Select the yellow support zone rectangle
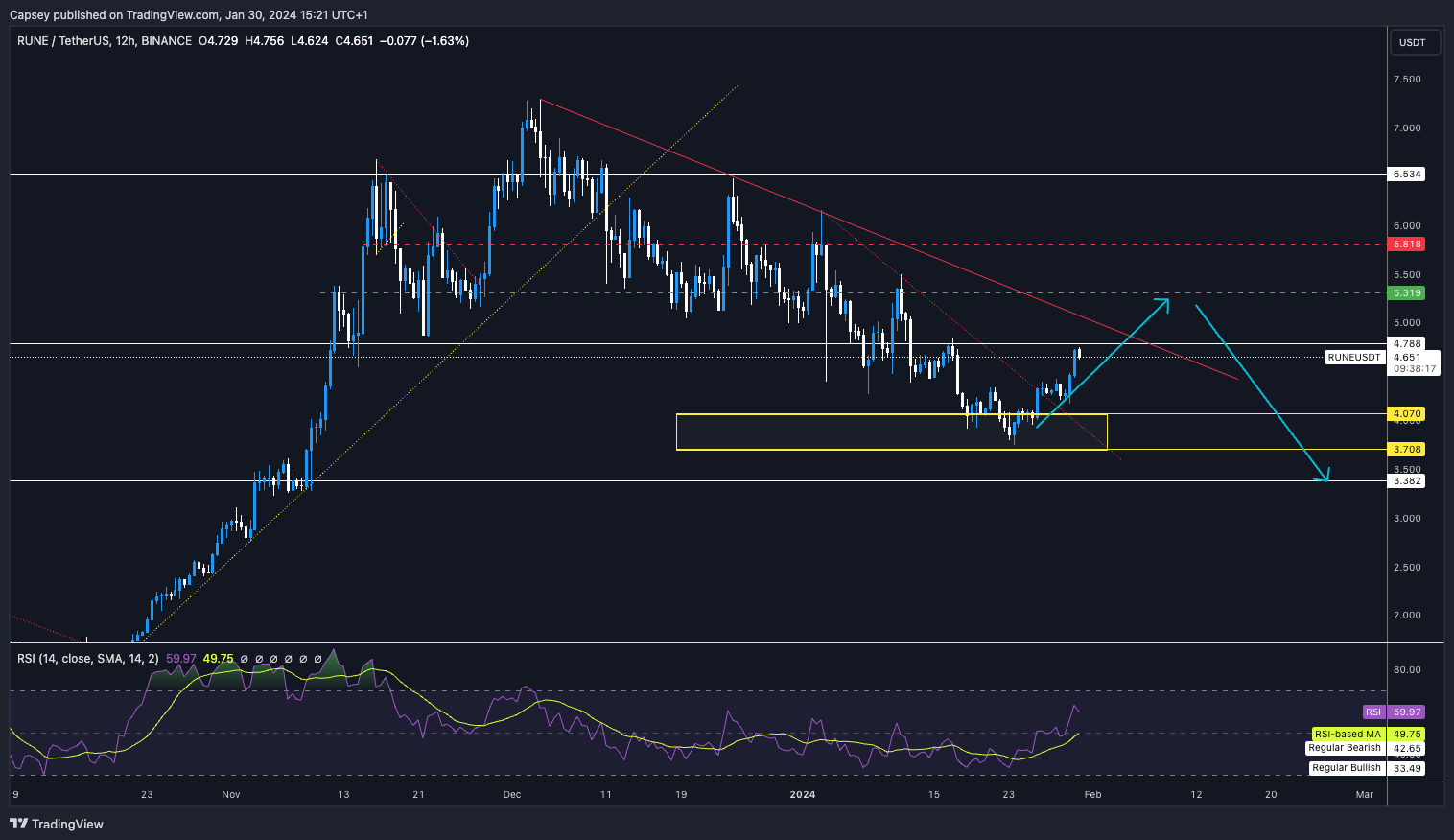Viewport: 1454px width, 840px height. point(891,432)
